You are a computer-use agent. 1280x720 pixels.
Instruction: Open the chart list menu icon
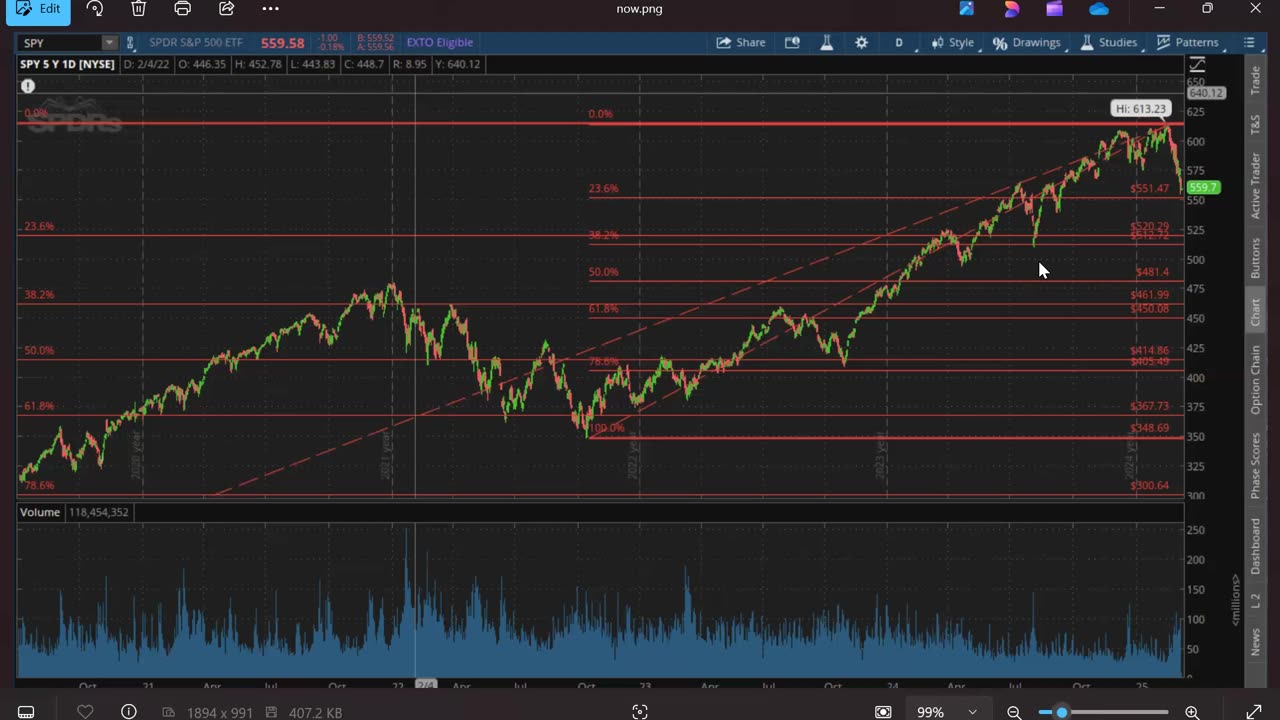coord(1249,43)
